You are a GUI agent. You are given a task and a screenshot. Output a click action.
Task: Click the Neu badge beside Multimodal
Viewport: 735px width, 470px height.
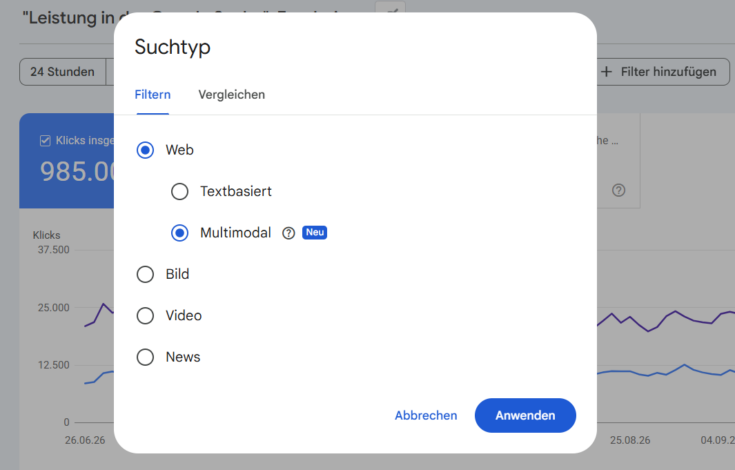[315, 232]
